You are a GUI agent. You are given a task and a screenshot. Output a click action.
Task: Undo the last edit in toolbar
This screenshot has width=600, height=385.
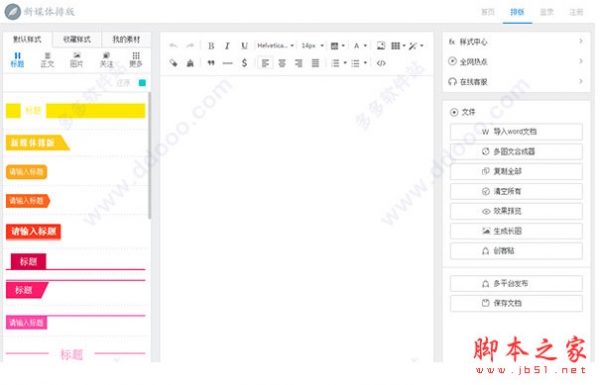pos(173,46)
